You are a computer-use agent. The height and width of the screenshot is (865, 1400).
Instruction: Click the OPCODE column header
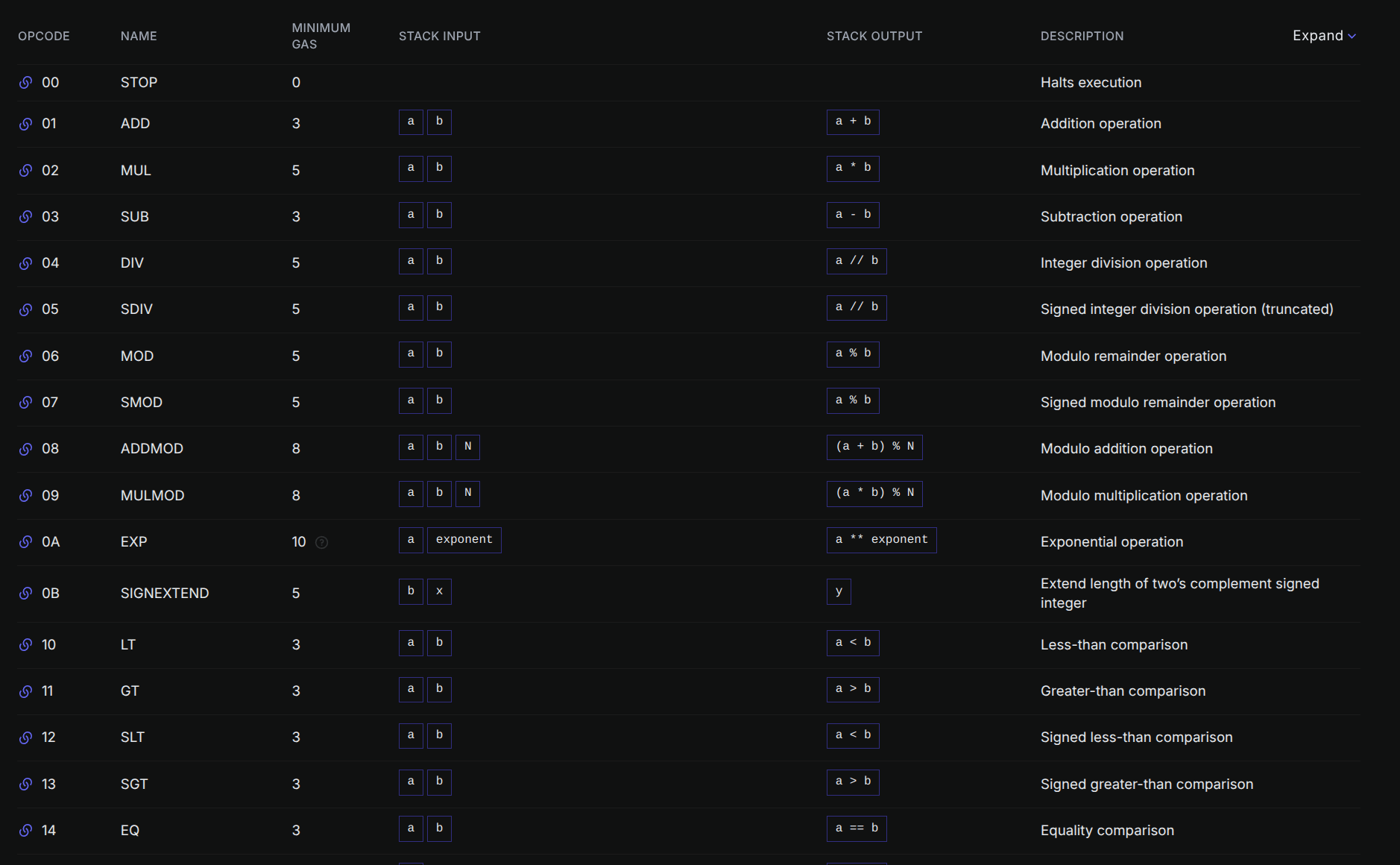click(44, 36)
